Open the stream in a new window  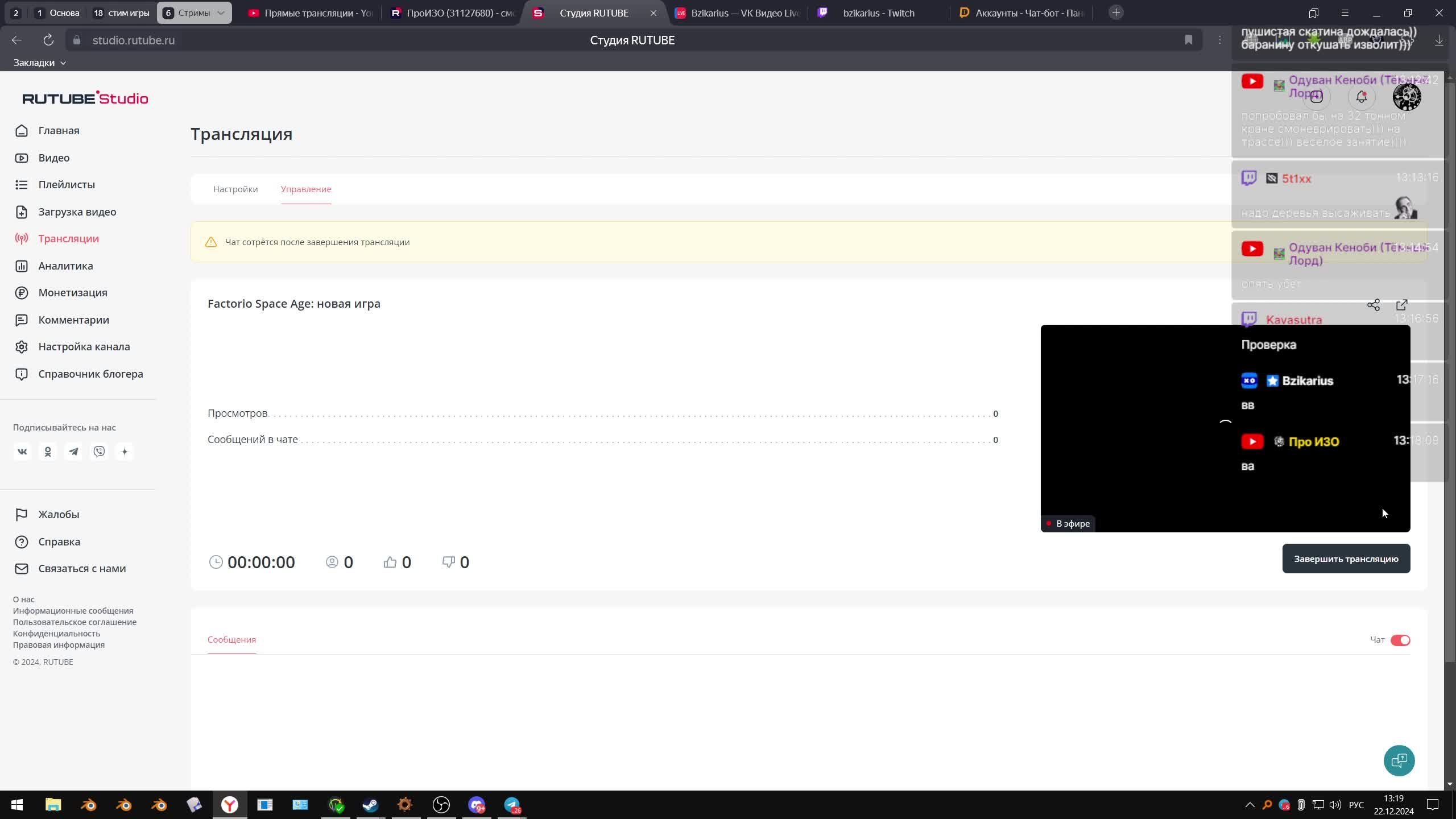point(1401,305)
